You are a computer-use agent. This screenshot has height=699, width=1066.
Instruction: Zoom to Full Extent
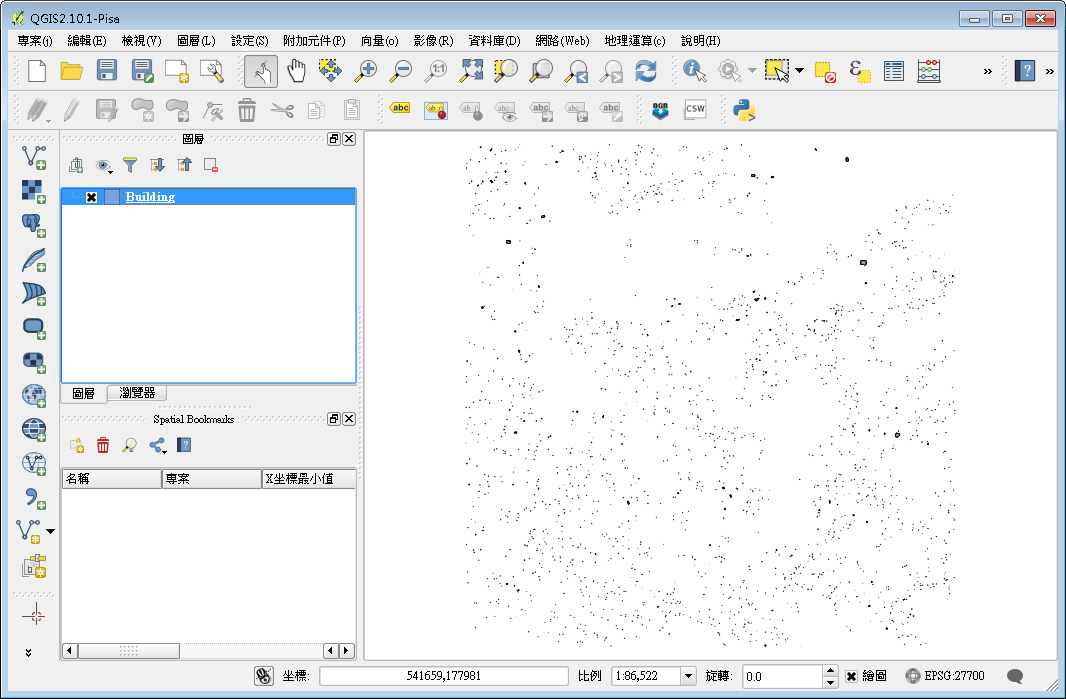(x=469, y=71)
